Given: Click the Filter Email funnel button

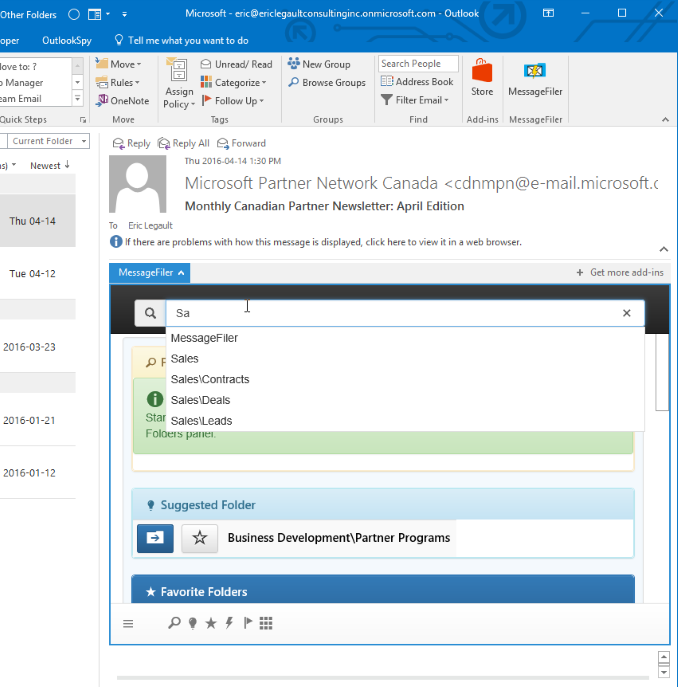Looking at the screenshot, I should pyautogui.click(x=415, y=100).
